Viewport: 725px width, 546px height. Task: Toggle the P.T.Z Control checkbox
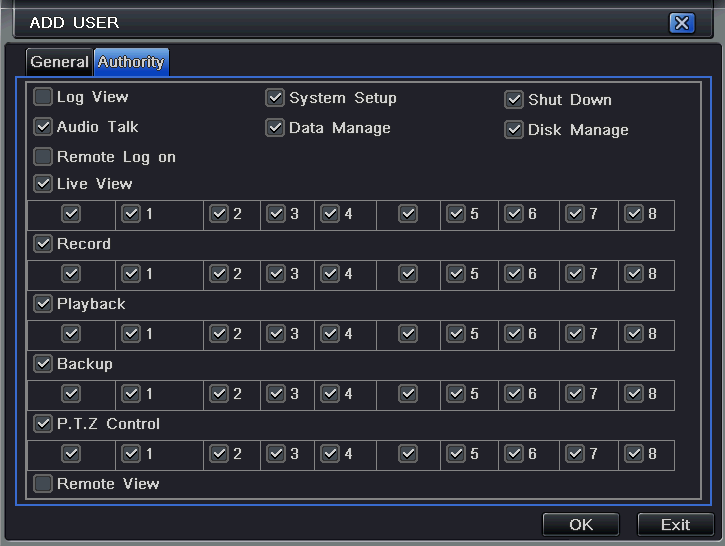pyautogui.click(x=43, y=423)
